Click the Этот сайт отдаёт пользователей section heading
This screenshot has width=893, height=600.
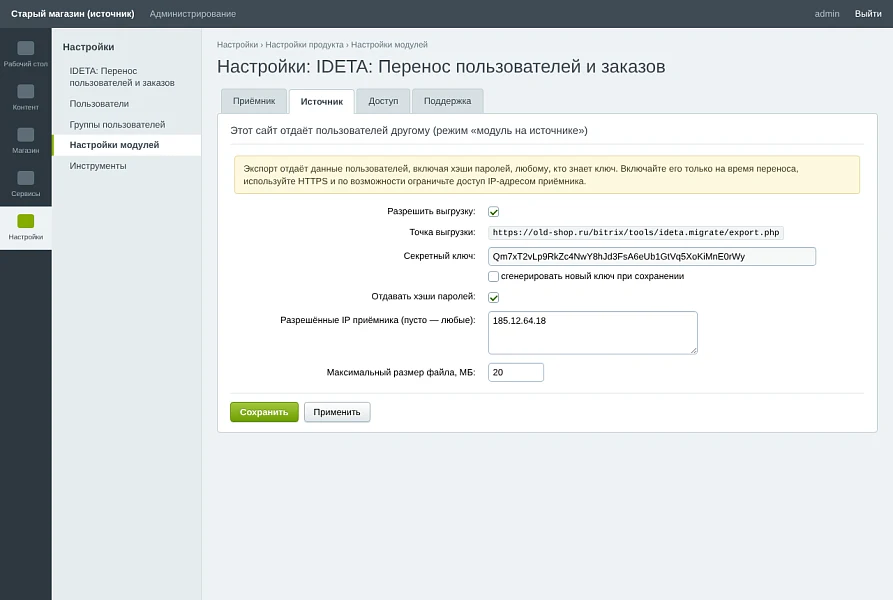point(409,130)
